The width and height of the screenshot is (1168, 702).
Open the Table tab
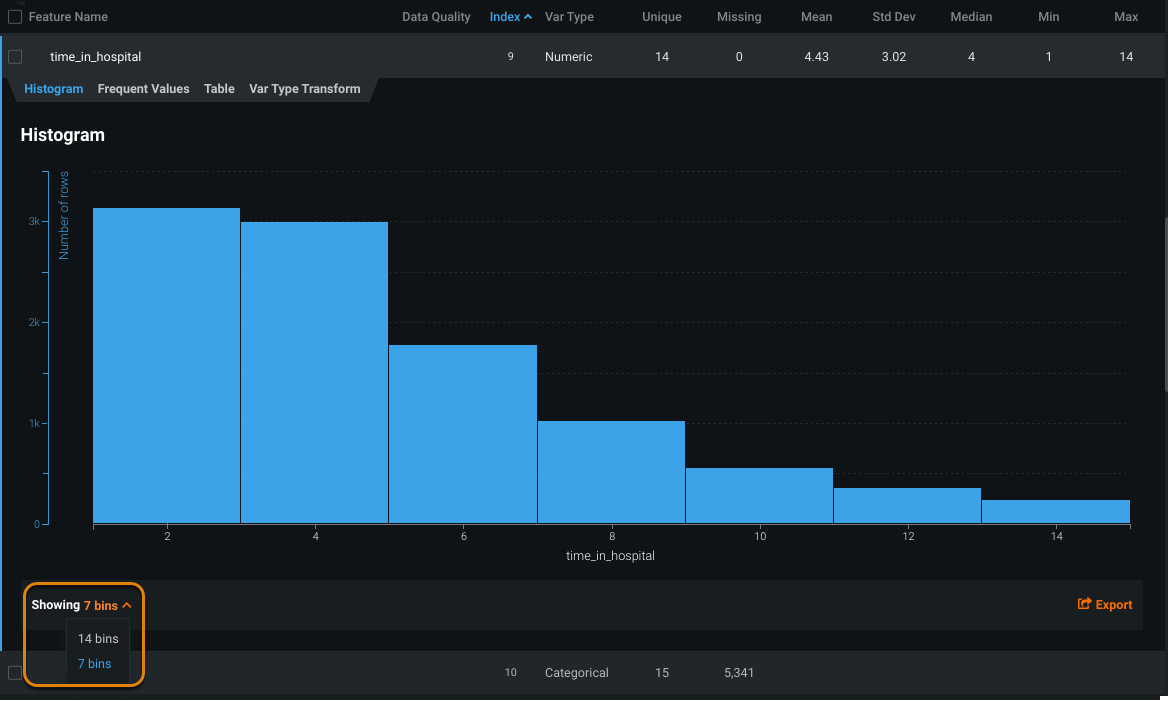219,89
